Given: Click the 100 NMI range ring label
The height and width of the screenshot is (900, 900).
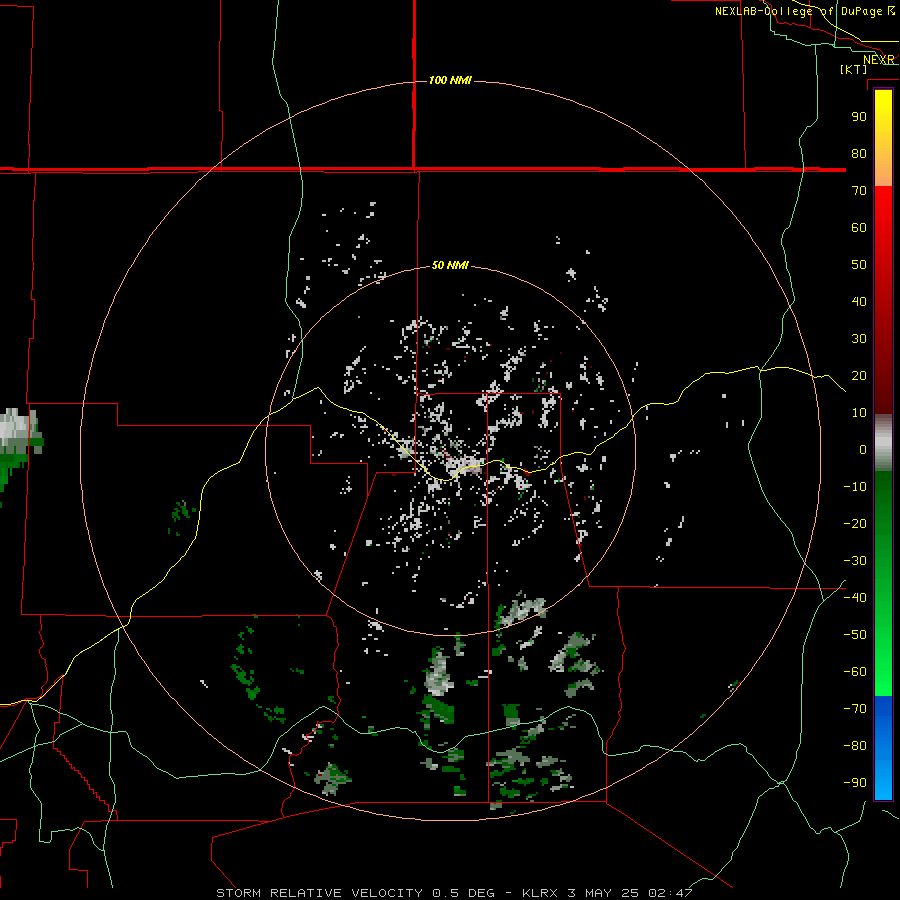Looking at the screenshot, I should (x=451, y=80).
